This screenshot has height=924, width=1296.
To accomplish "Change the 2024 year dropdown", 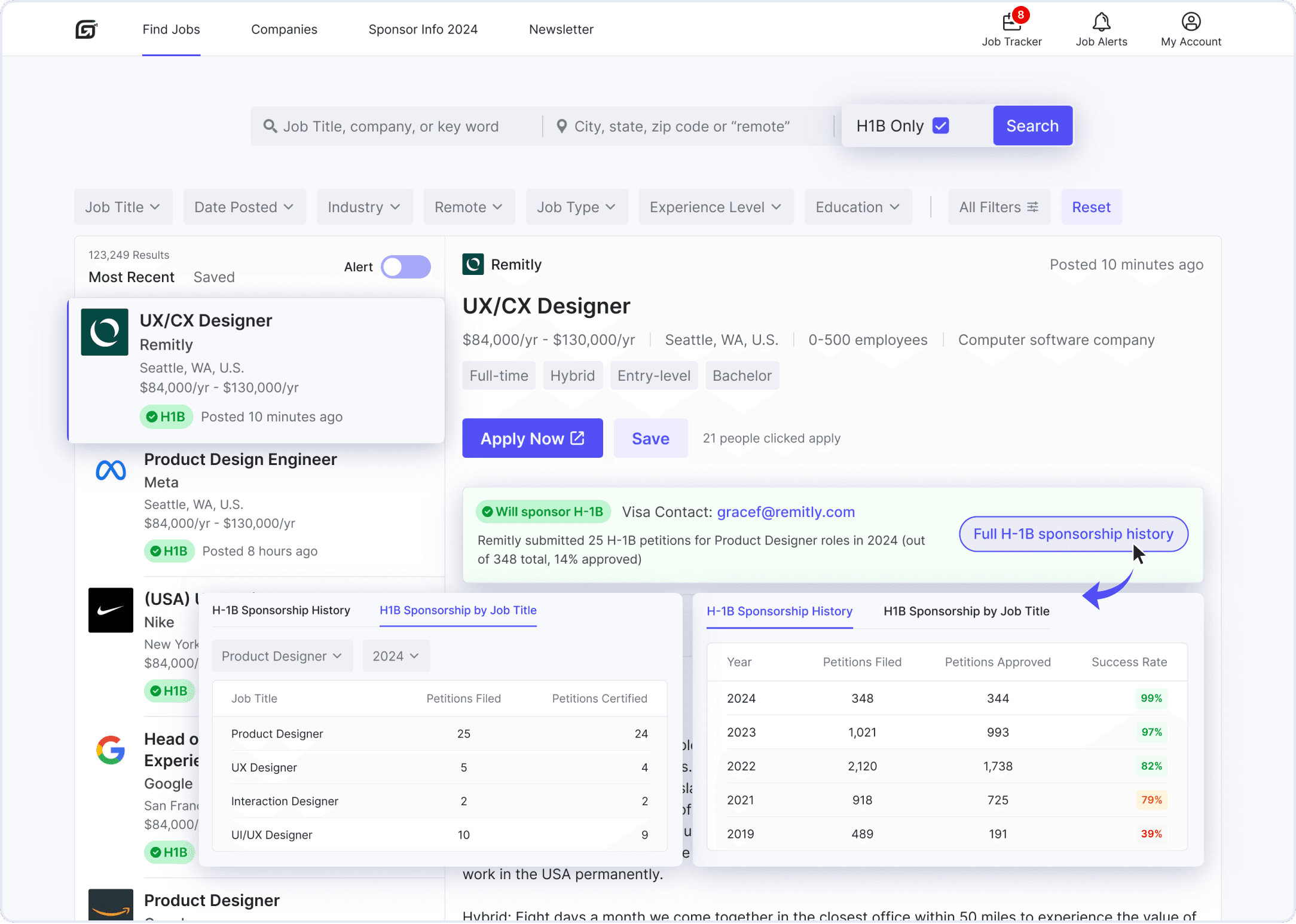I will (x=396, y=656).
